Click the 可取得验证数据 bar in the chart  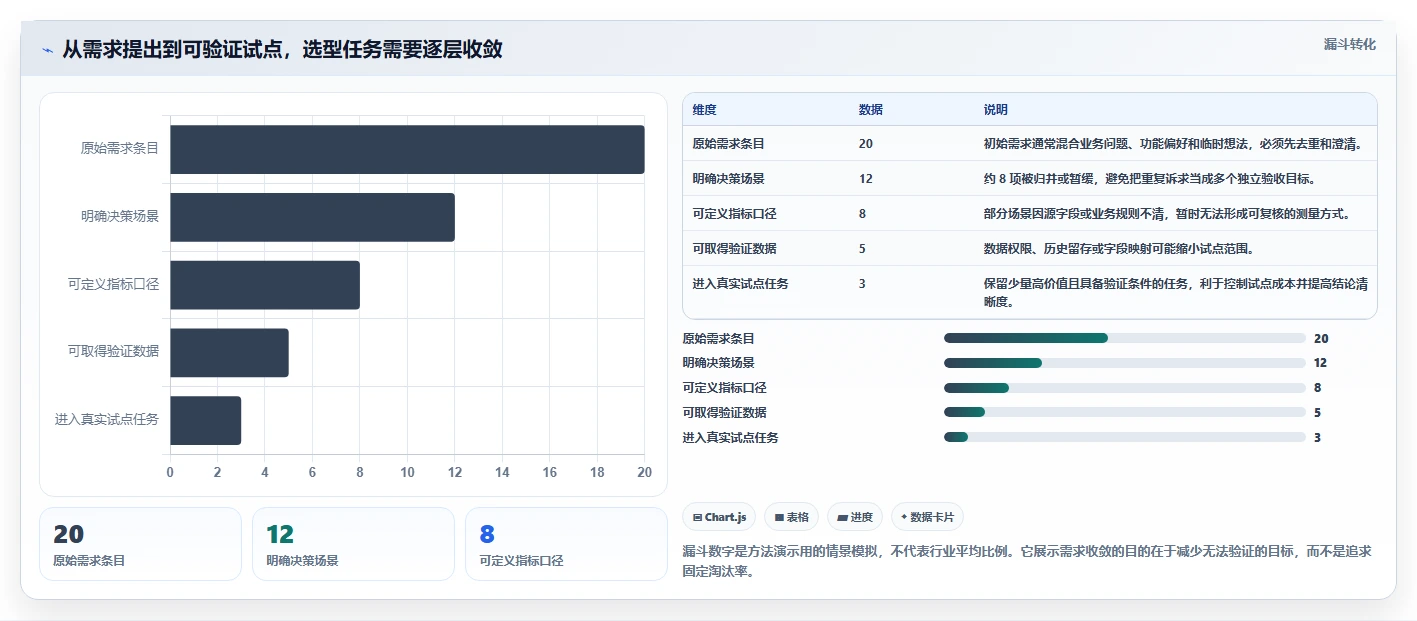tap(229, 353)
